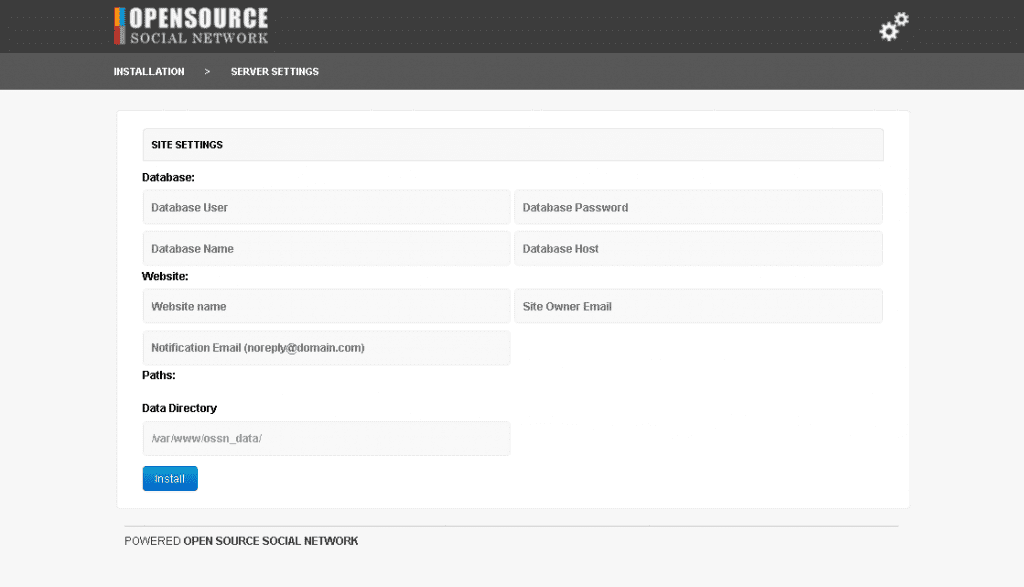This screenshot has height=587, width=1024.
Task: Click the Database section label
Action: (x=168, y=178)
